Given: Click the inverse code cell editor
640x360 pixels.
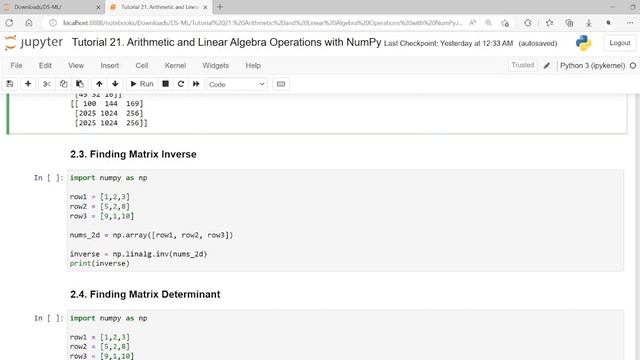Looking at the screenshot, I should click(x=345, y=220).
